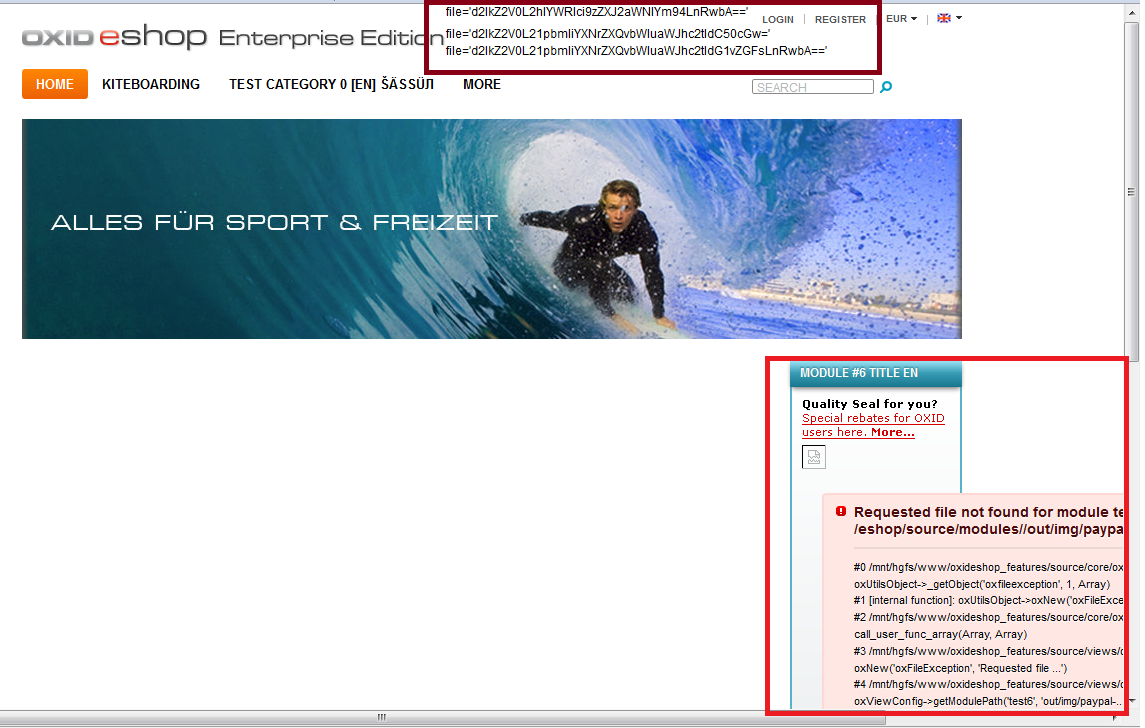This screenshot has width=1145, height=728.
Task: Open the MORE categories menu
Action: [482, 85]
